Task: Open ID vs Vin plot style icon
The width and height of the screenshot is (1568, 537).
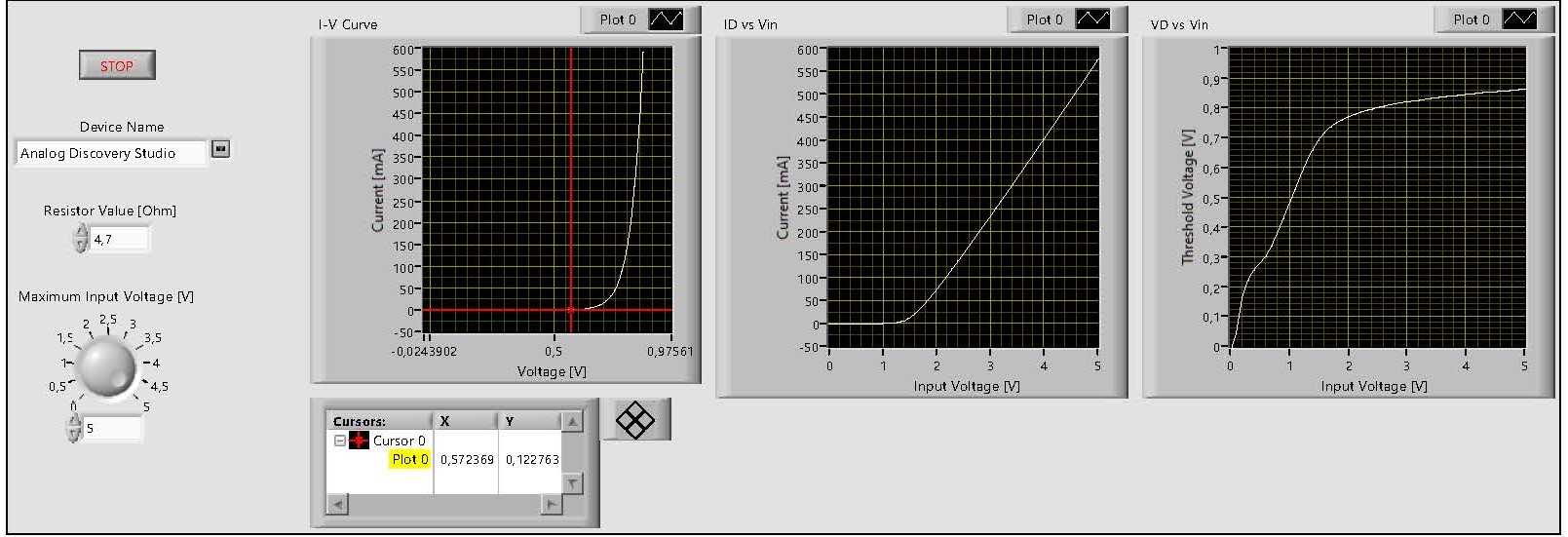Action: [x=1093, y=19]
